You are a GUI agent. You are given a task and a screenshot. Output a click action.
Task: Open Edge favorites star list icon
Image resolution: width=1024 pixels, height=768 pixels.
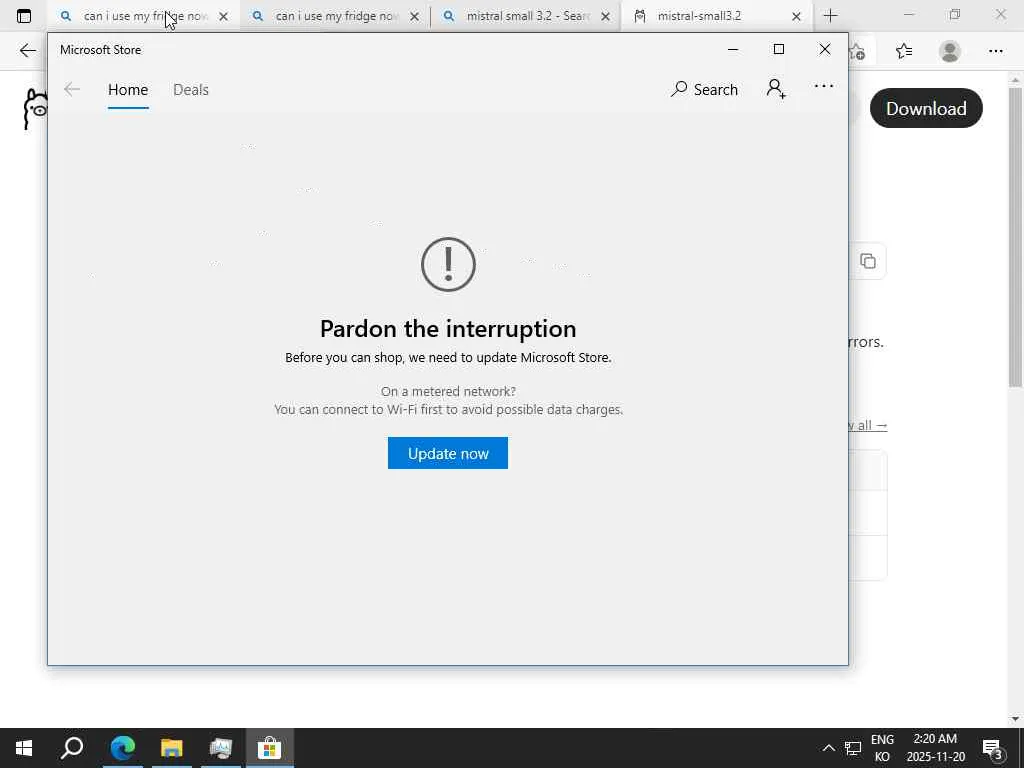point(904,51)
